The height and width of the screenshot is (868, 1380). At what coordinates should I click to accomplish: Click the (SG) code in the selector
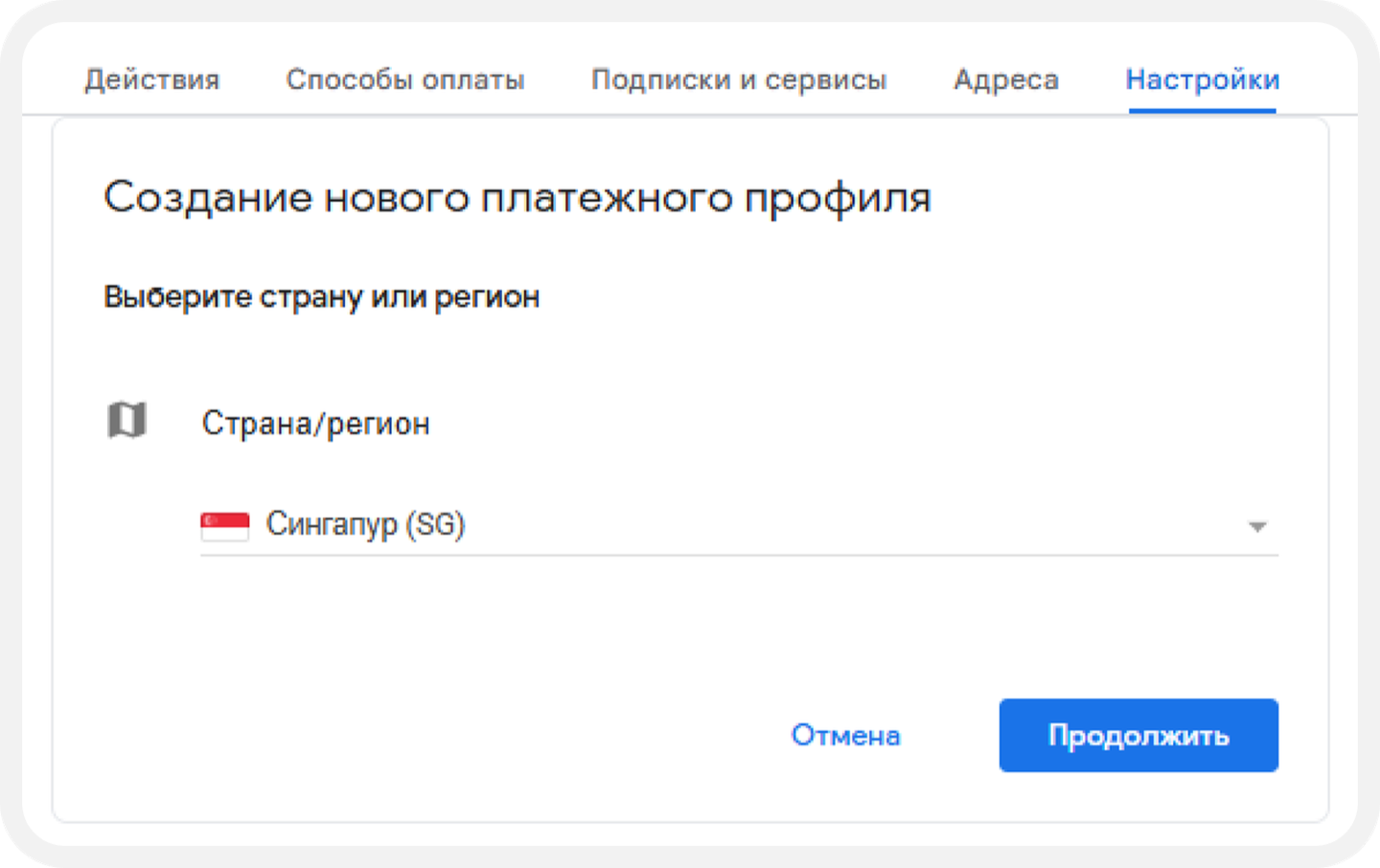pyautogui.click(x=435, y=524)
